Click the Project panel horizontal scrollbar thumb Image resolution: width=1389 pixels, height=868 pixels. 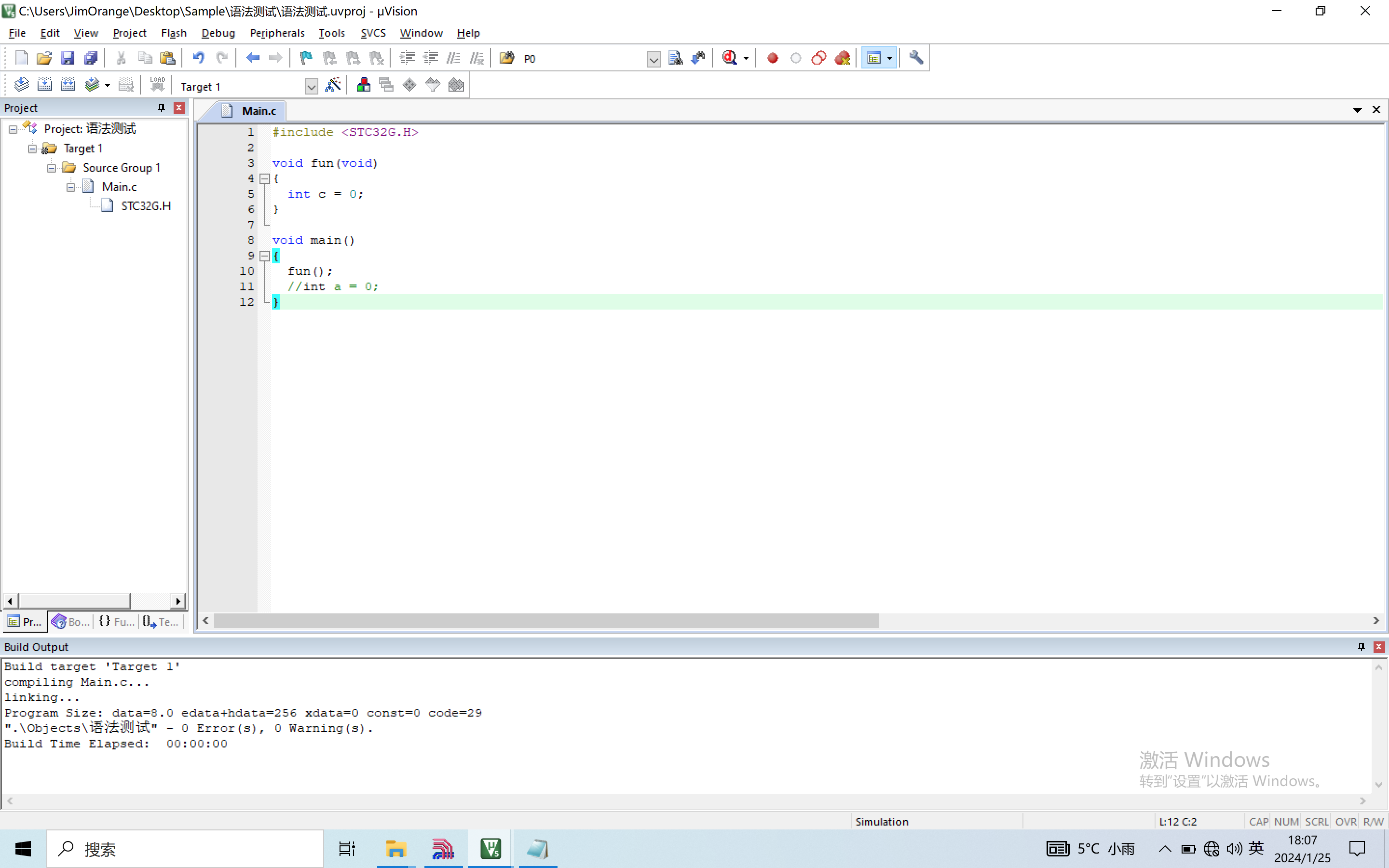[75, 601]
